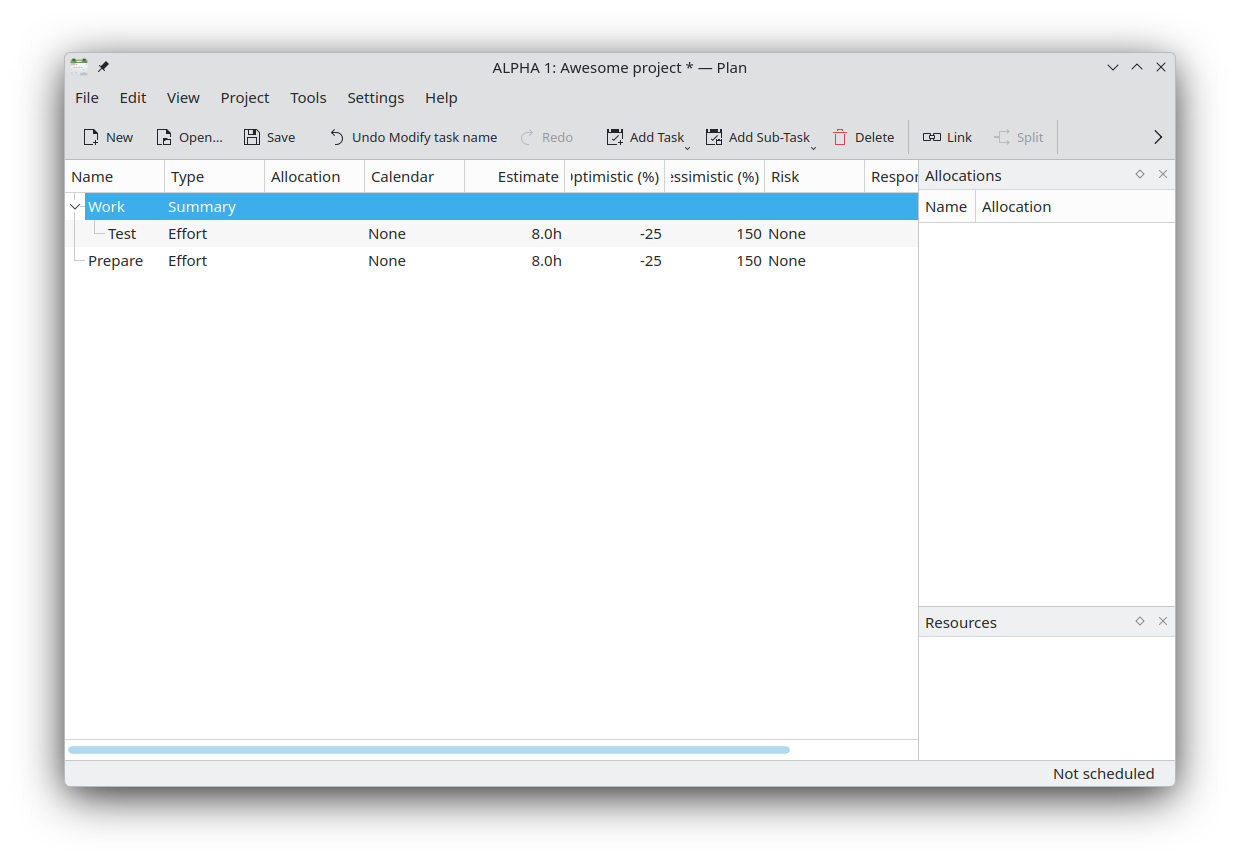1240x863 pixels.
Task: Expand hidden toolbar items with the chevron
Action: (1158, 137)
